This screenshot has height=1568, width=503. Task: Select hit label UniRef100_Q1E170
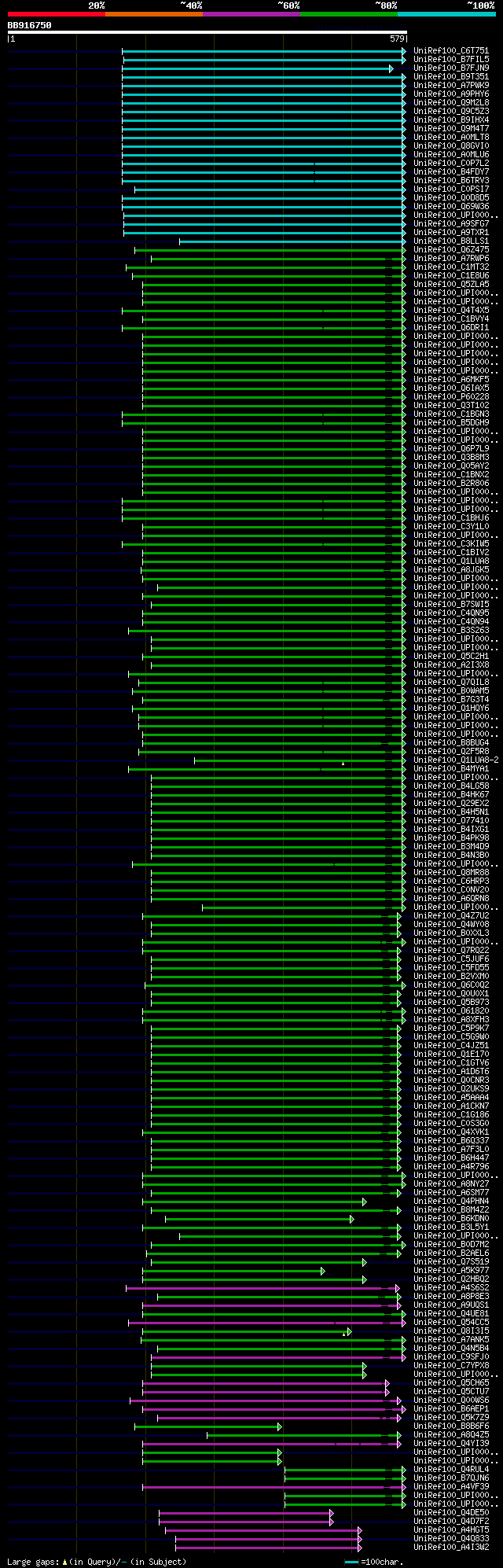(x=451, y=1055)
